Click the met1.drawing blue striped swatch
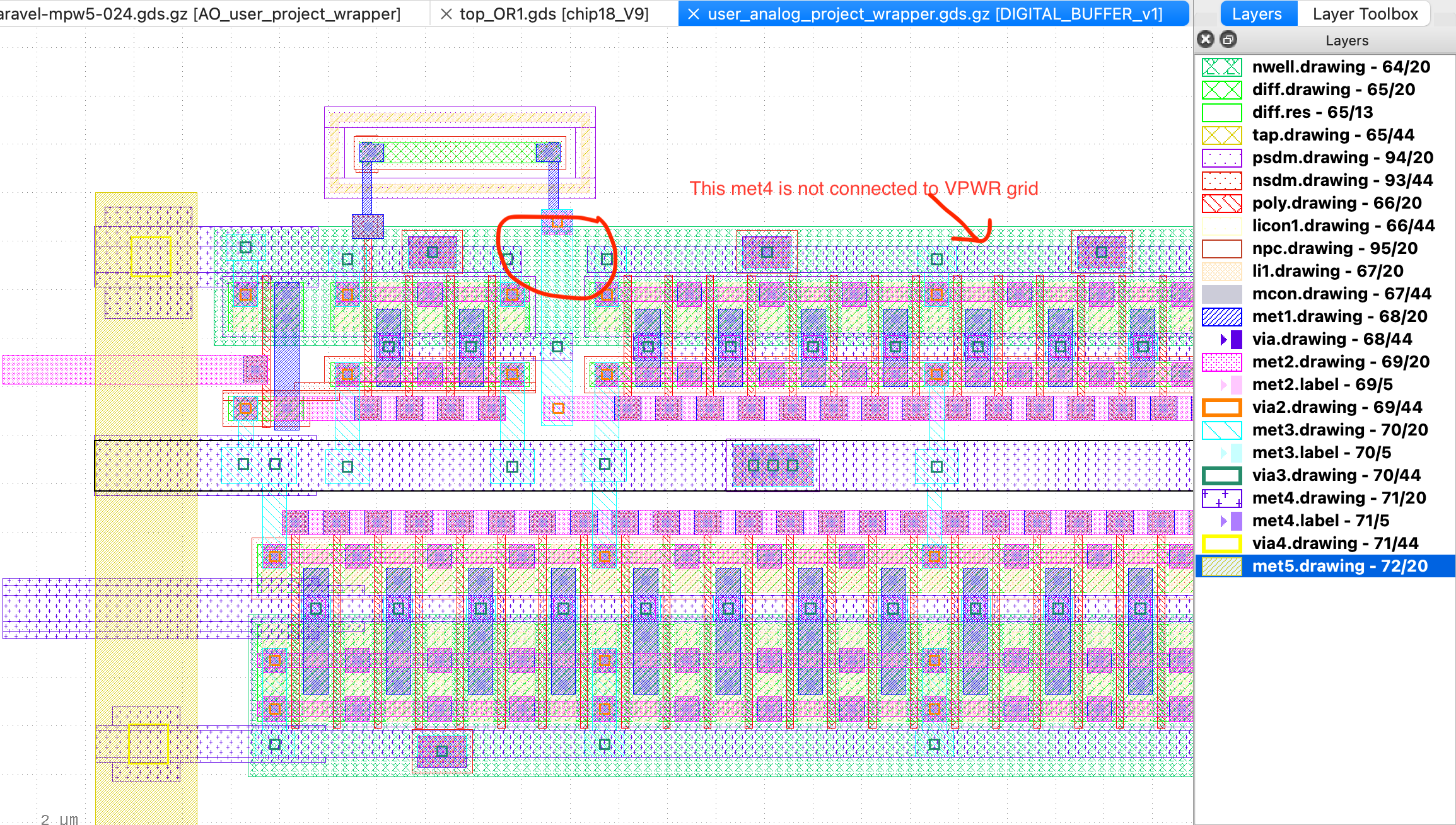 point(1221,316)
